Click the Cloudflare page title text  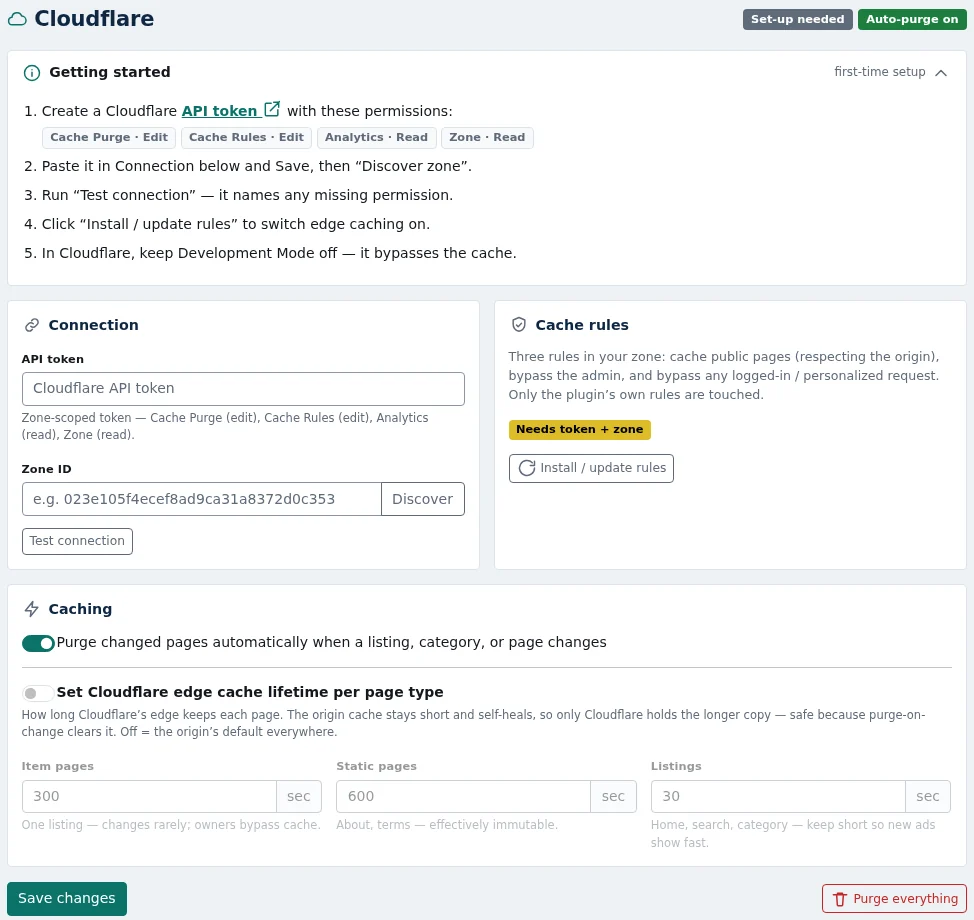pos(94,19)
